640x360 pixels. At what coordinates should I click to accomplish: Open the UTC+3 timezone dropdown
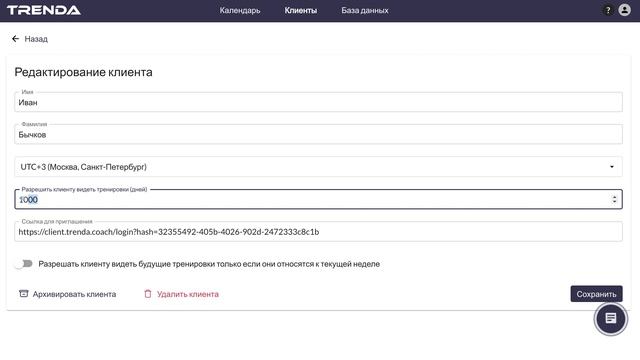coord(318,167)
